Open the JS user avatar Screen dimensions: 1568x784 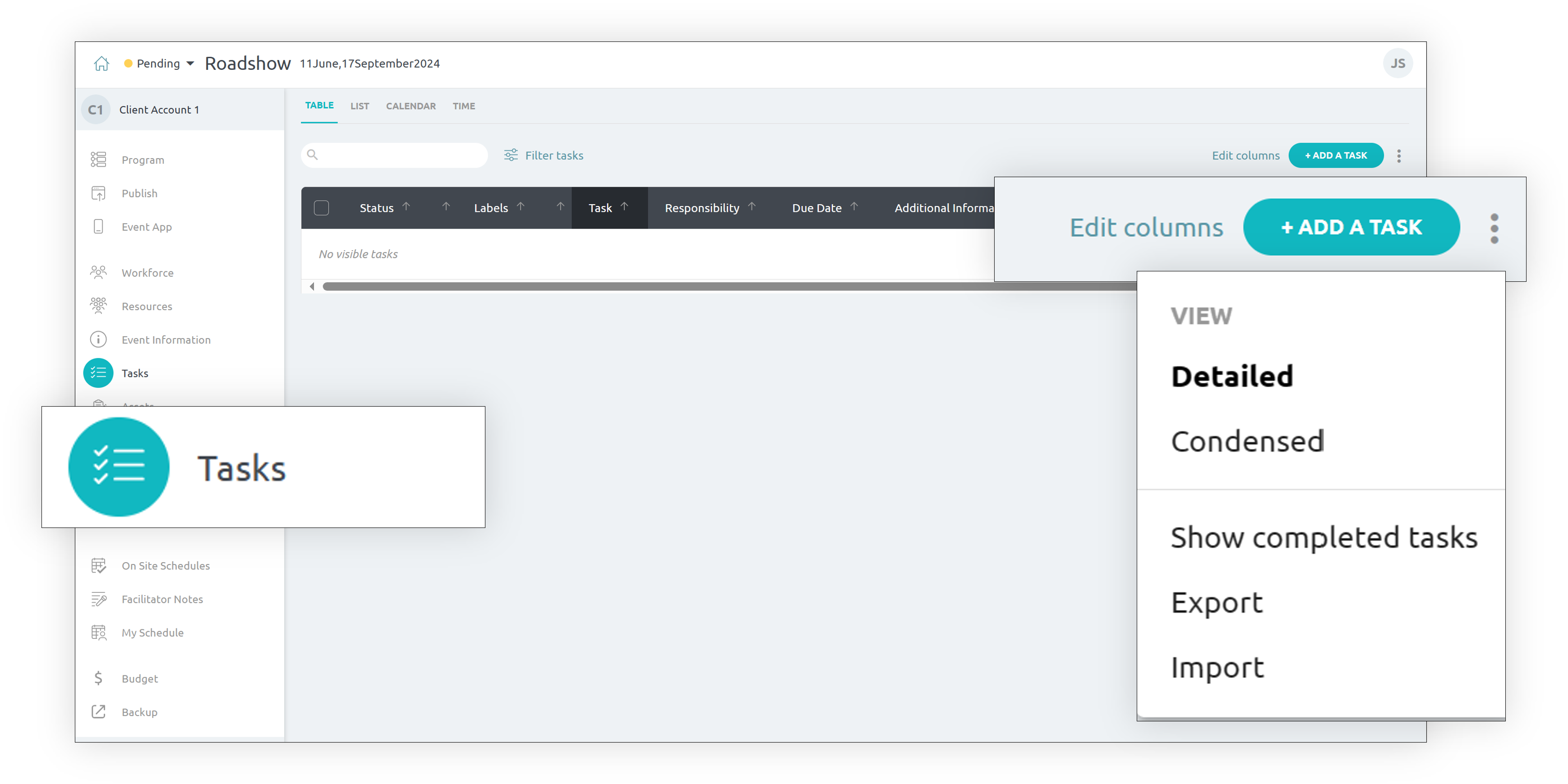pos(1397,63)
